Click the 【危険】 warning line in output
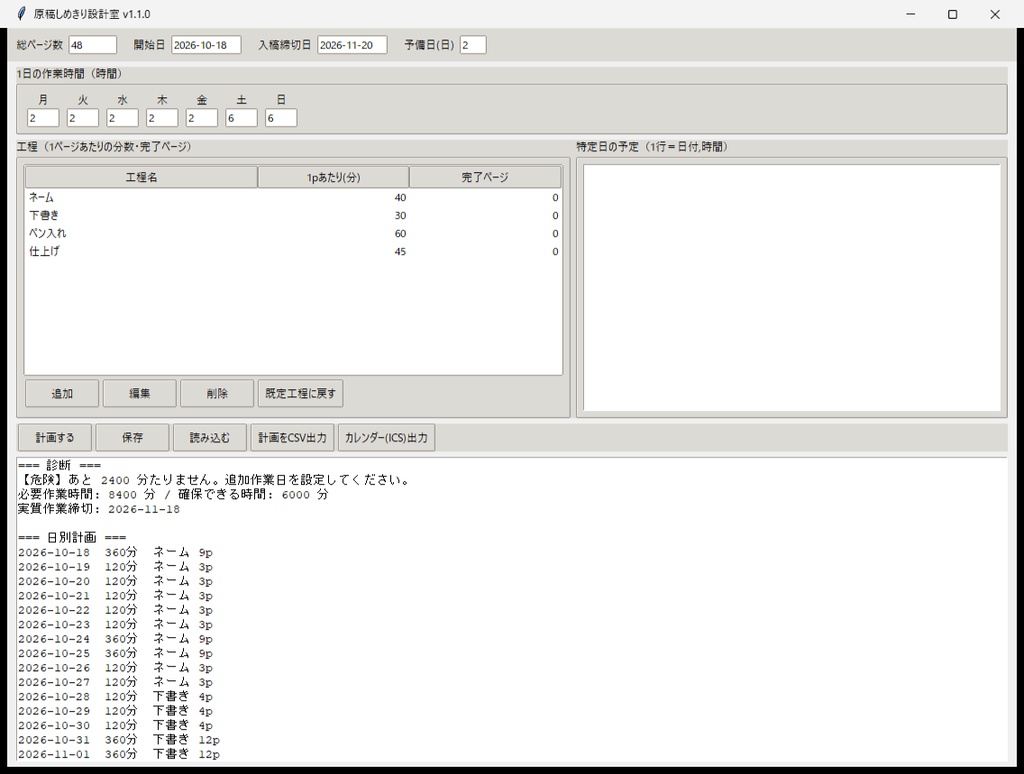Screen dimensions: 1024x774 pyautogui.click(x=215, y=480)
